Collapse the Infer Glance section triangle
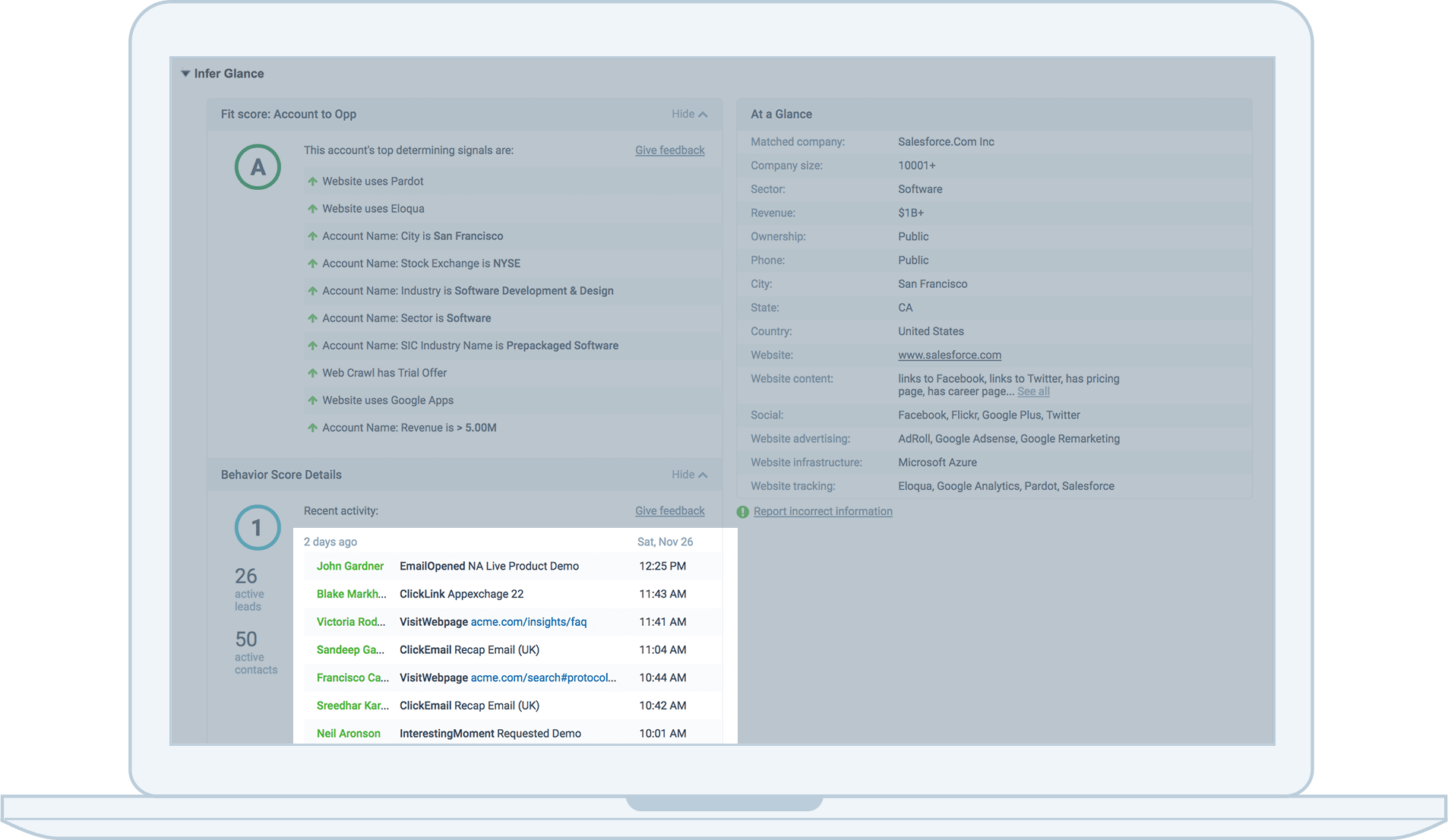 click(x=185, y=74)
